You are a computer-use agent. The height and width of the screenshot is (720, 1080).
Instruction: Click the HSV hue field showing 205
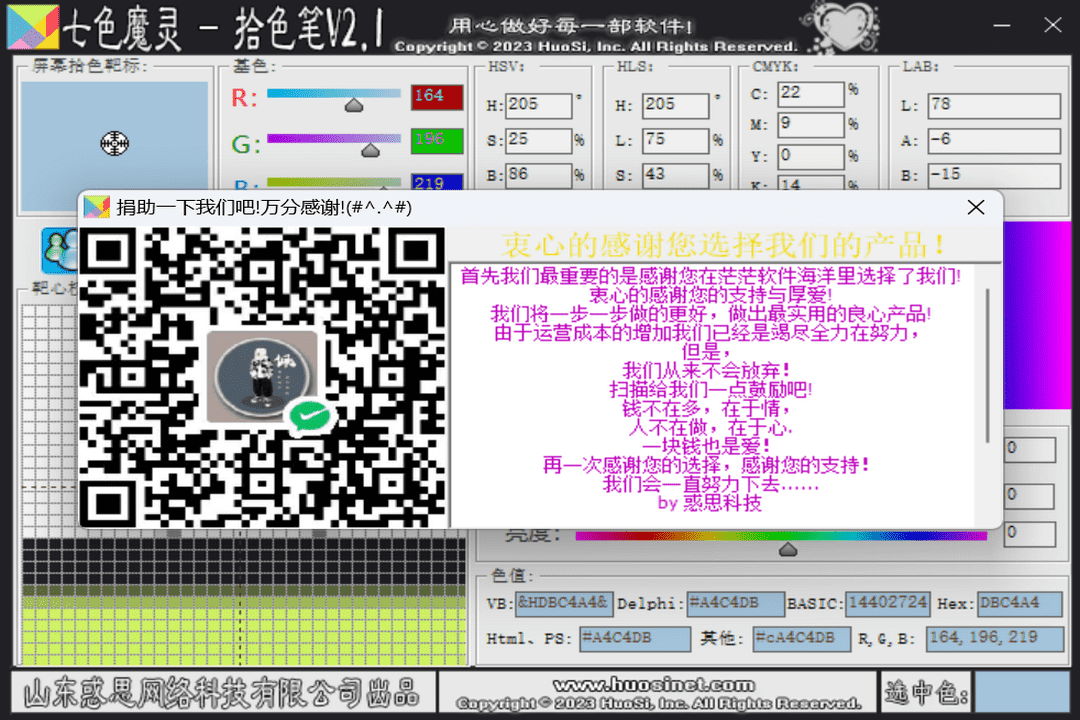coord(538,105)
